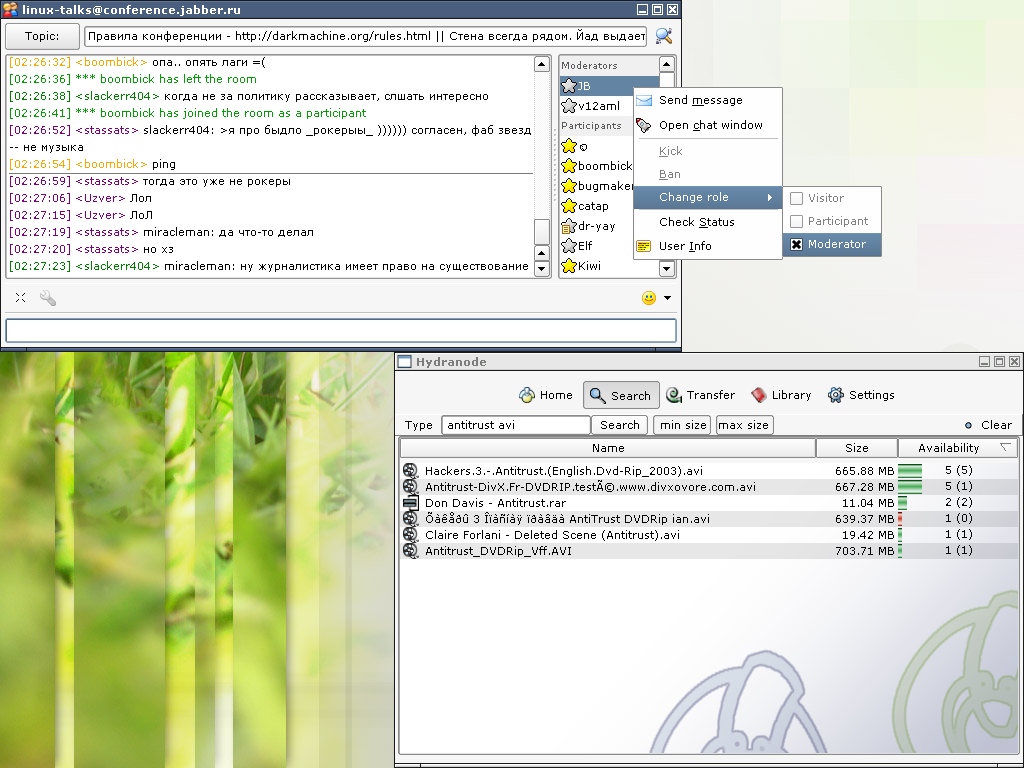
Task: Click the 'antitrust avi' search field
Action: 516,425
